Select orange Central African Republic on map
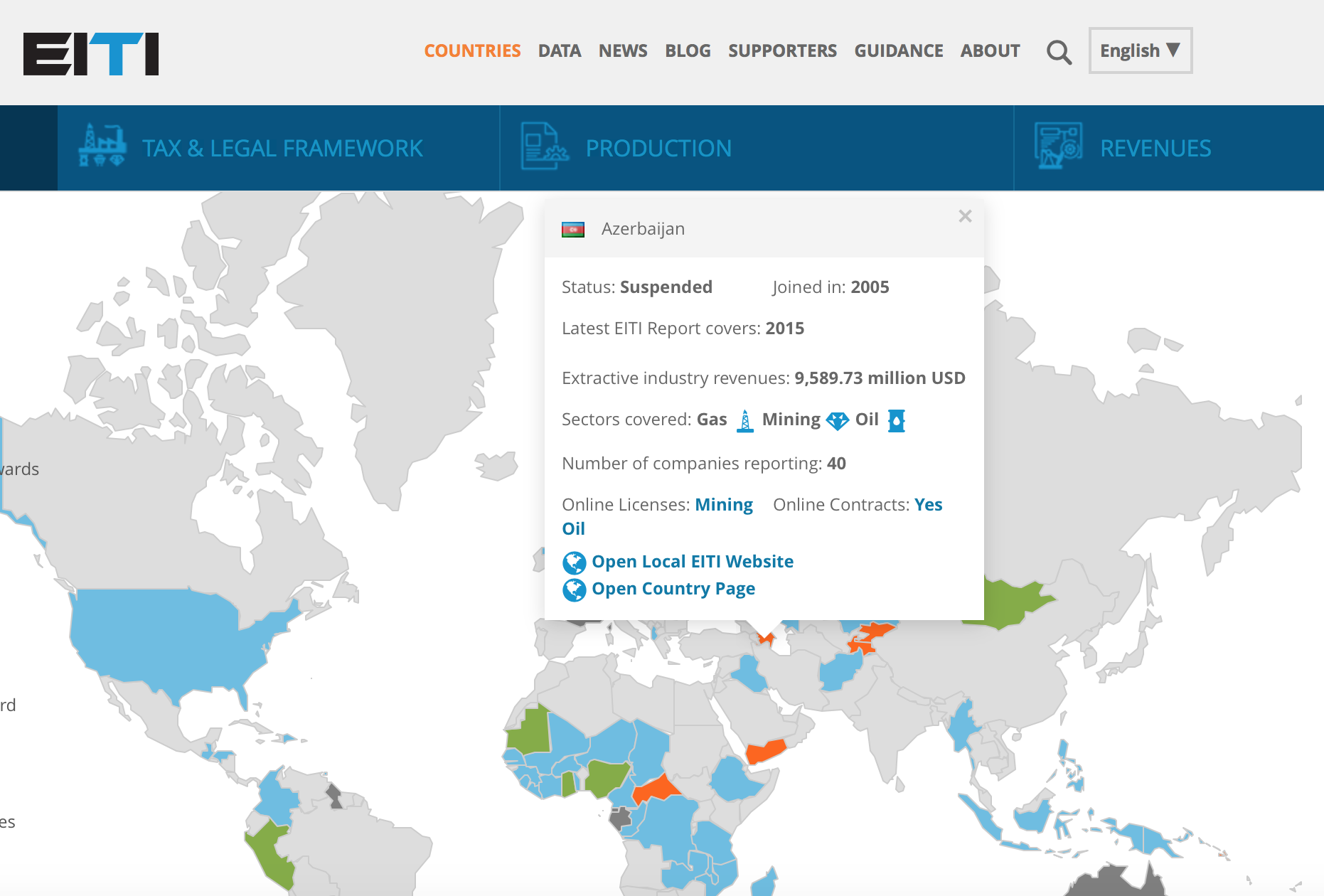Viewport: 1324px width, 896px height. click(656, 789)
